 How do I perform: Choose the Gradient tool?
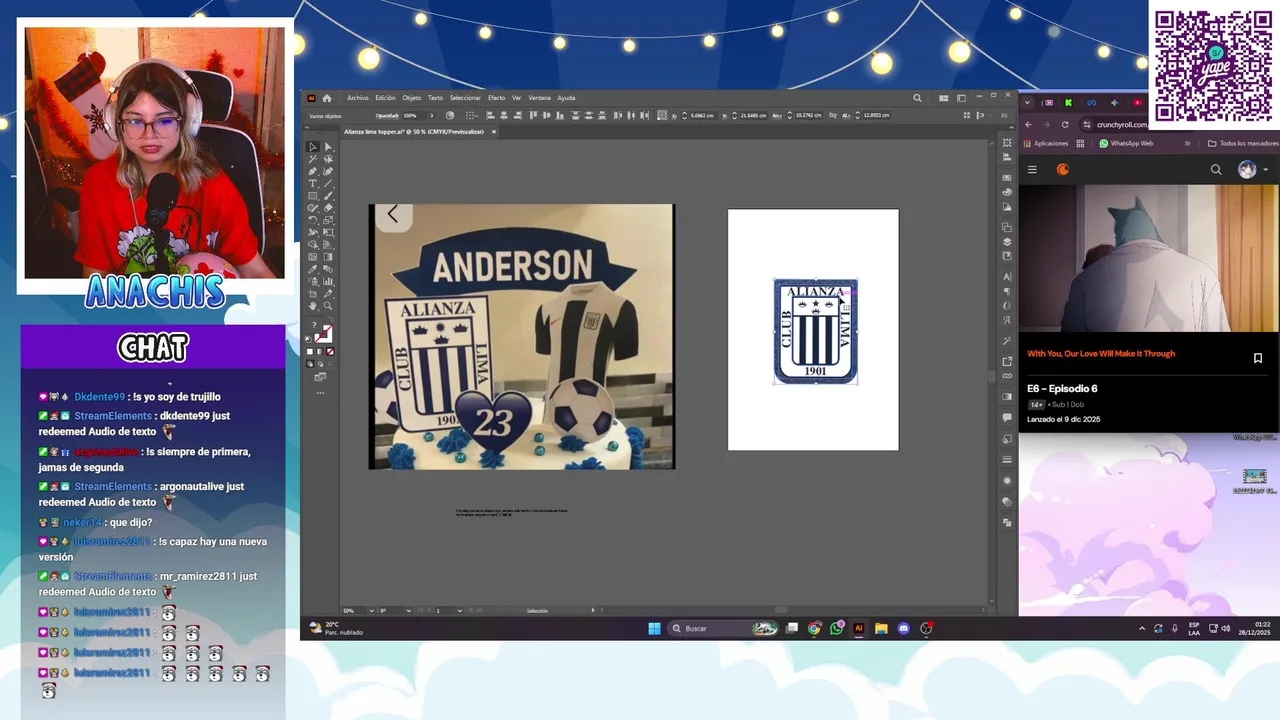click(328, 257)
